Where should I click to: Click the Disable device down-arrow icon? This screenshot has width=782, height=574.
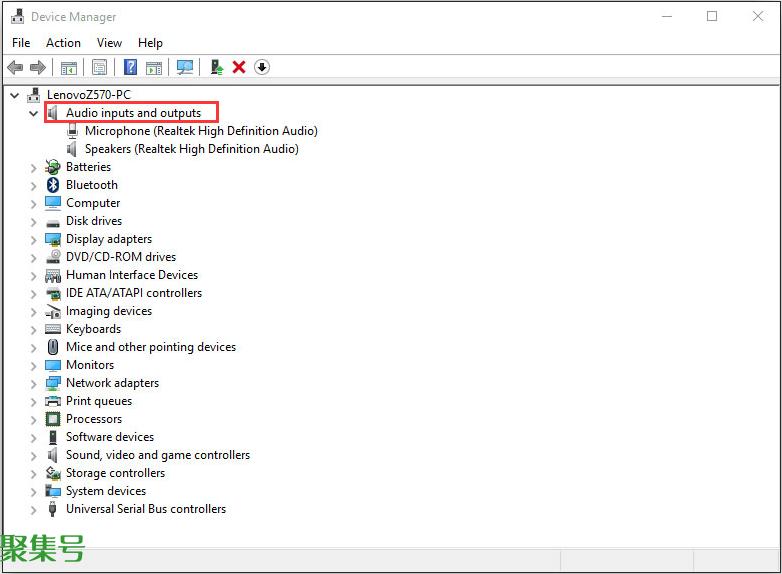pyautogui.click(x=262, y=67)
